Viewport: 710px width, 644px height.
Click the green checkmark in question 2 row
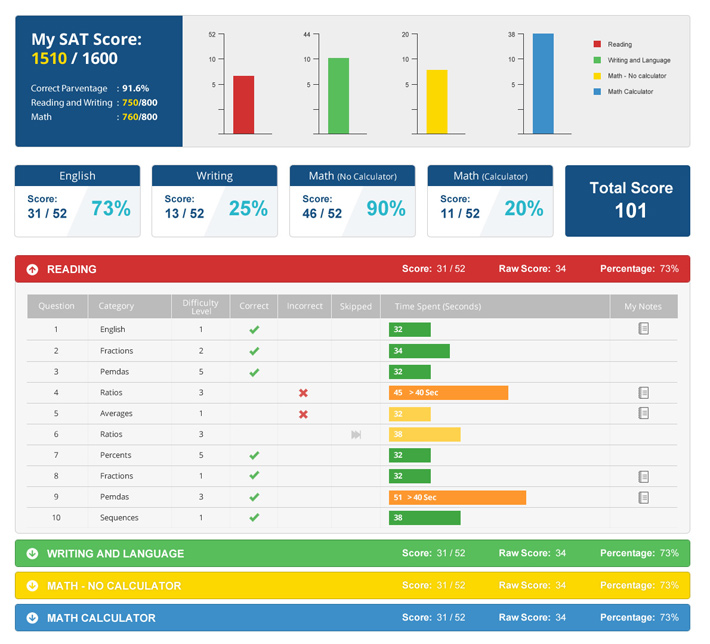(254, 351)
